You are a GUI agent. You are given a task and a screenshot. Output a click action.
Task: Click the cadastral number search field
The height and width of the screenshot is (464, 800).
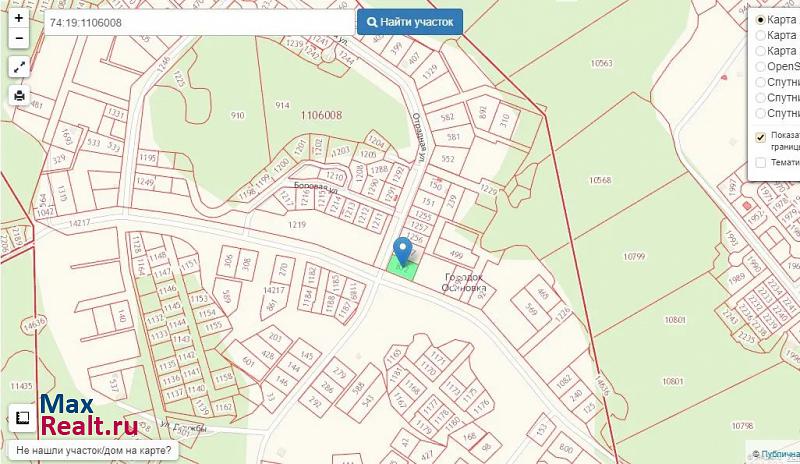coord(199,22)
